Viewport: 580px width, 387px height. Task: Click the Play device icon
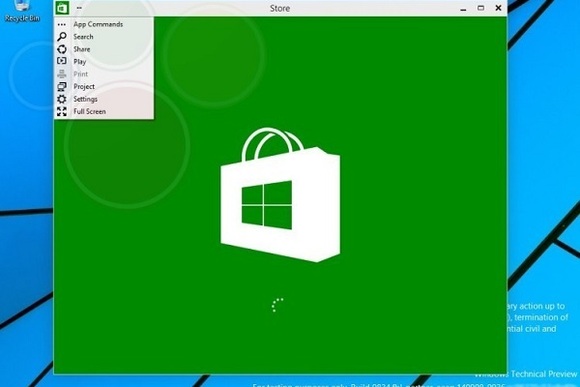[x=62, y=61]
